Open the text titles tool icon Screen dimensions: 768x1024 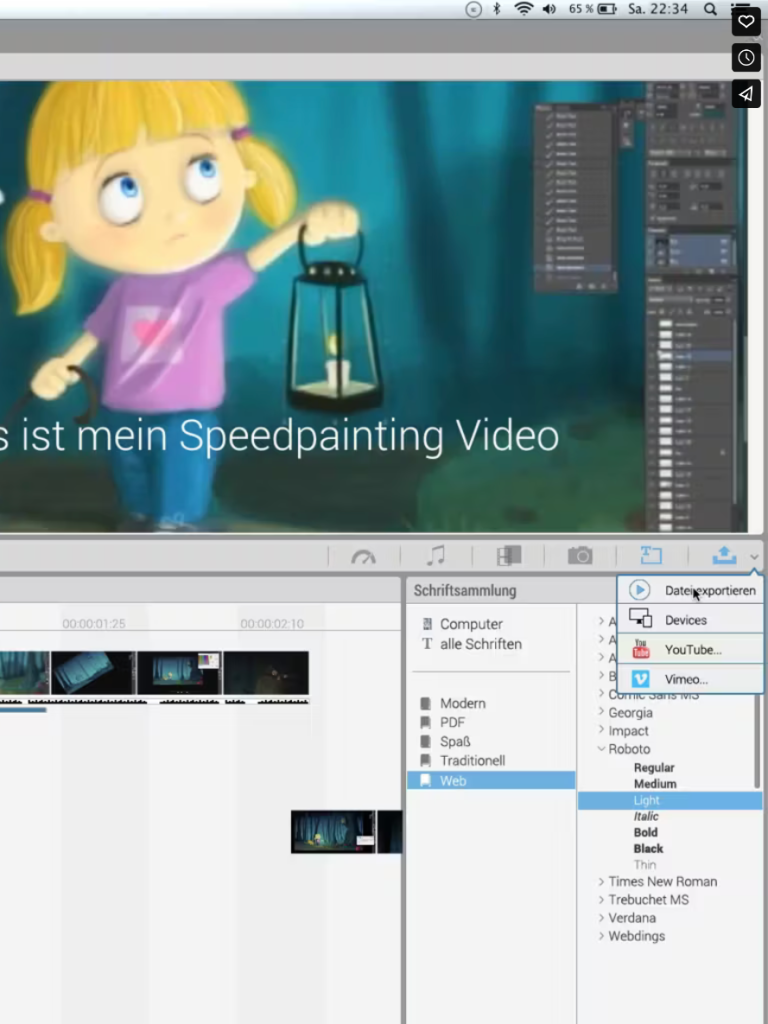[651, 556]
